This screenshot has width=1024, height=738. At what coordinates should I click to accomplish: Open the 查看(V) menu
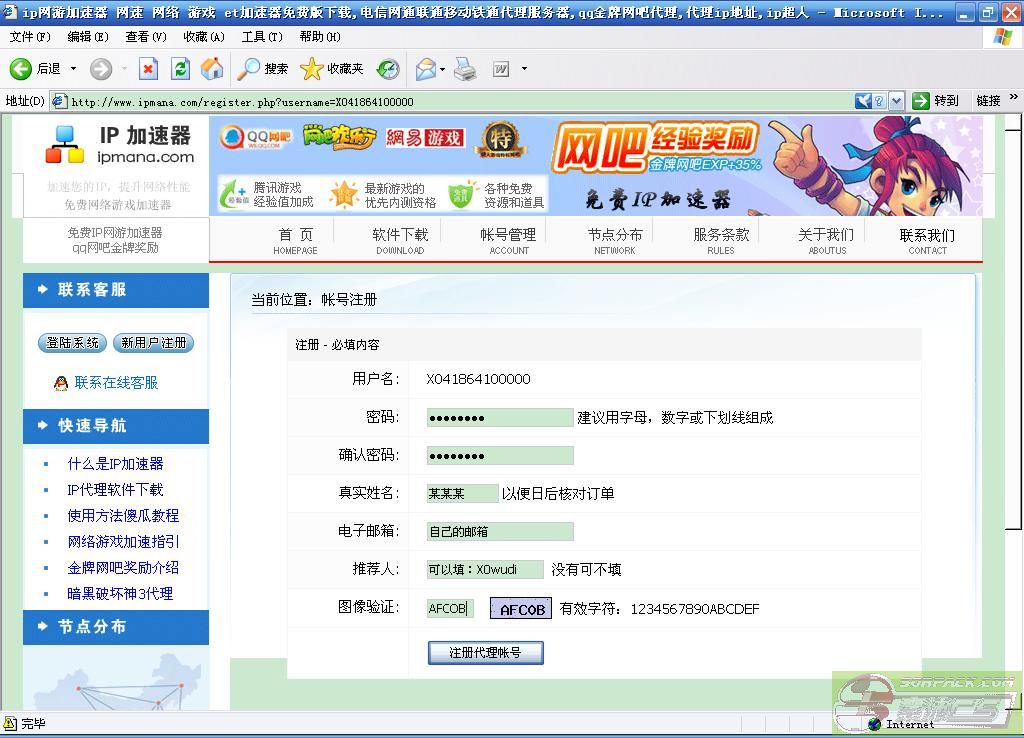(x=146, y=36)
